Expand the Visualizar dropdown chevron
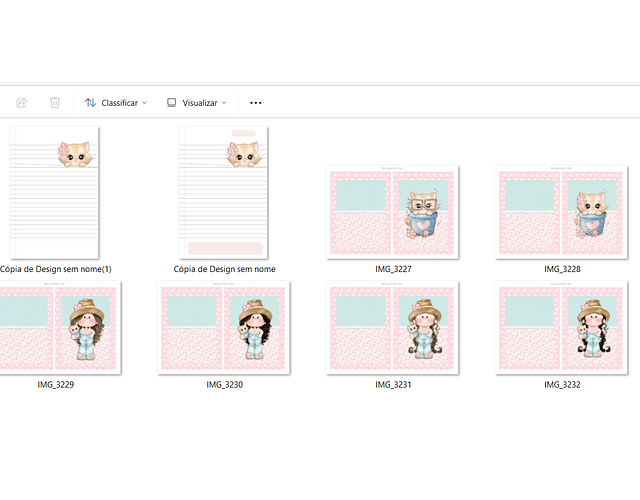The height and width of the screenshot is (500, 640). 224,102
